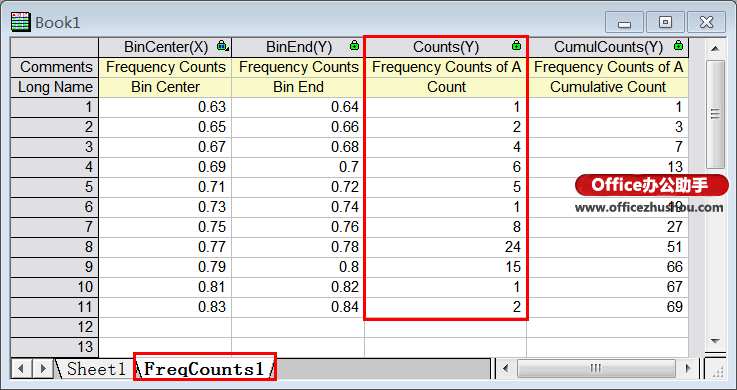Select the Counts(Y) column header
737x390 pixels.
[446, 47]
